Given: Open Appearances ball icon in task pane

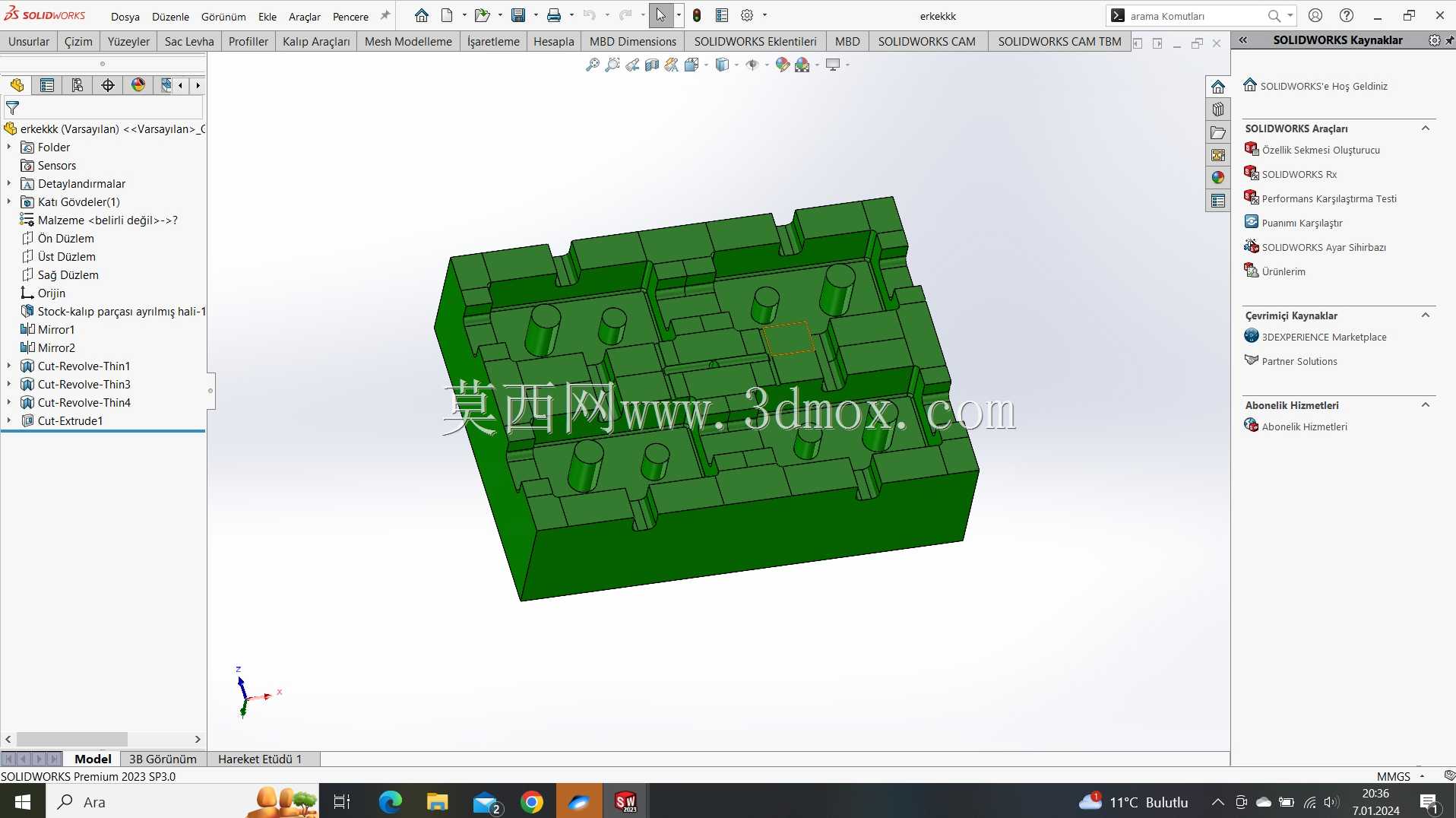Looking at the screenshot, I should 1218,178.
